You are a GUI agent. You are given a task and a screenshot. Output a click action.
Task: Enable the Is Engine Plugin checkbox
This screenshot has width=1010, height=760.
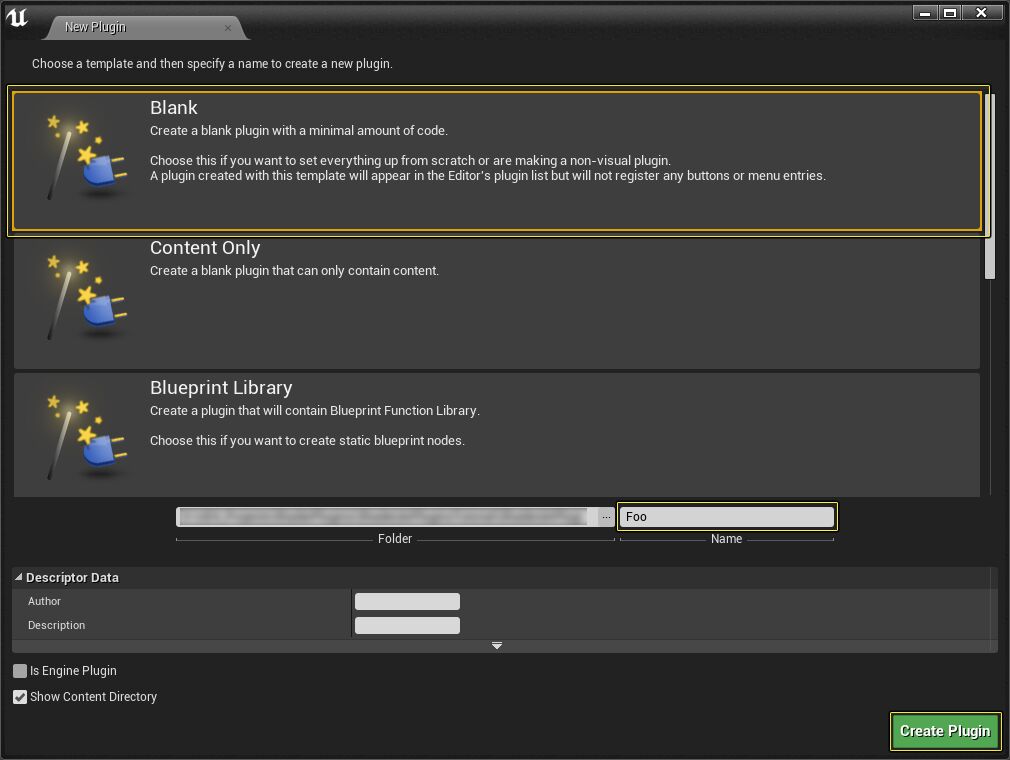(x=19, y=671)
